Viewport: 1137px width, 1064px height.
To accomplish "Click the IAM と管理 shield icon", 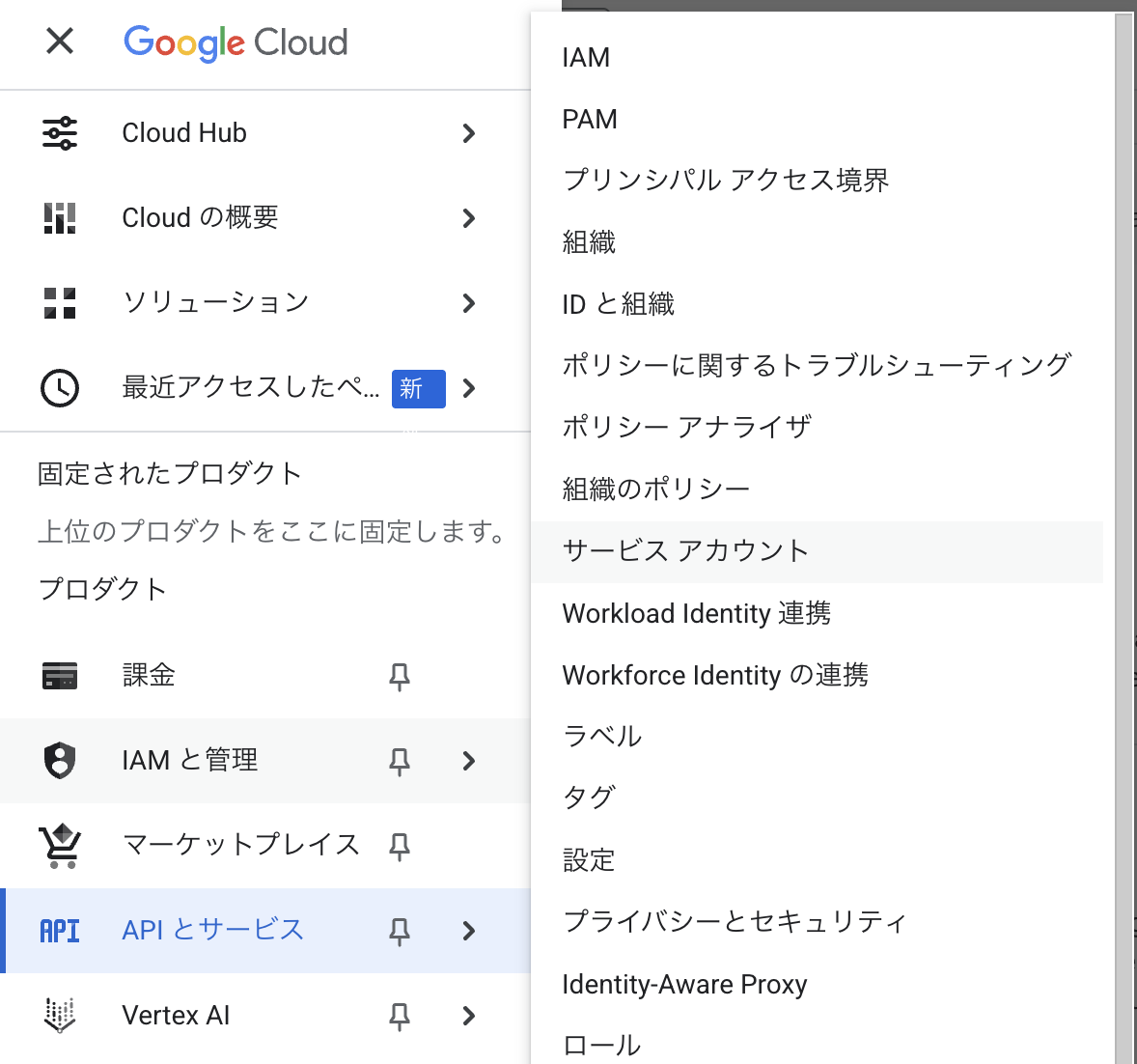I will click(x=60, y=760).
